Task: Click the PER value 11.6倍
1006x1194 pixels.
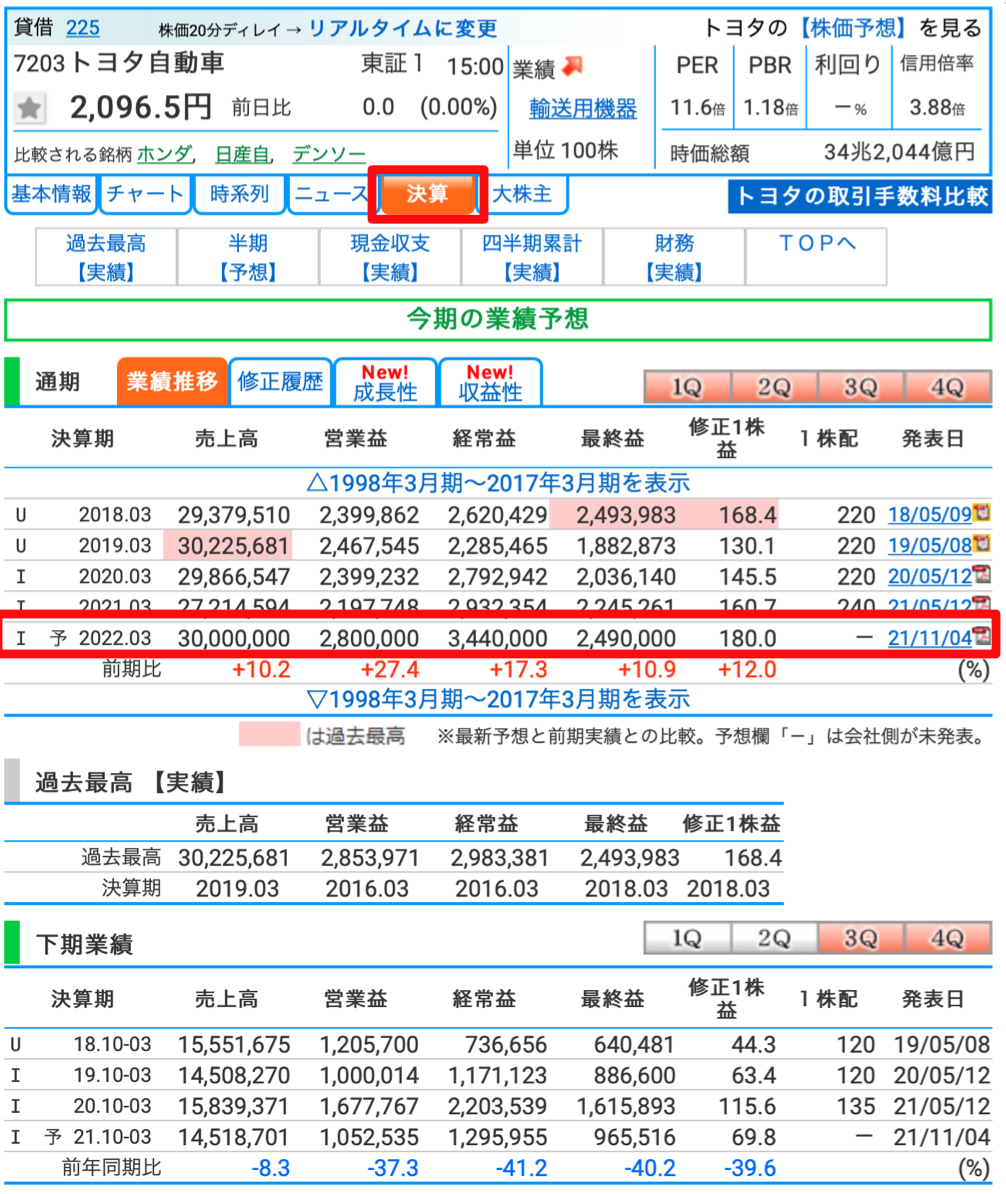Action: pyautogui.click(x=697, y=107)
